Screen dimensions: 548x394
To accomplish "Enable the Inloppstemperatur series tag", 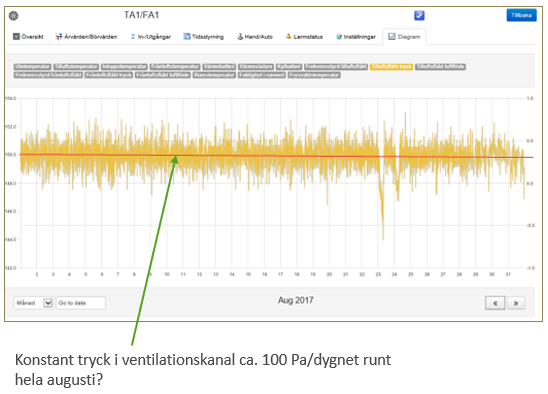I will pos(124,66).
